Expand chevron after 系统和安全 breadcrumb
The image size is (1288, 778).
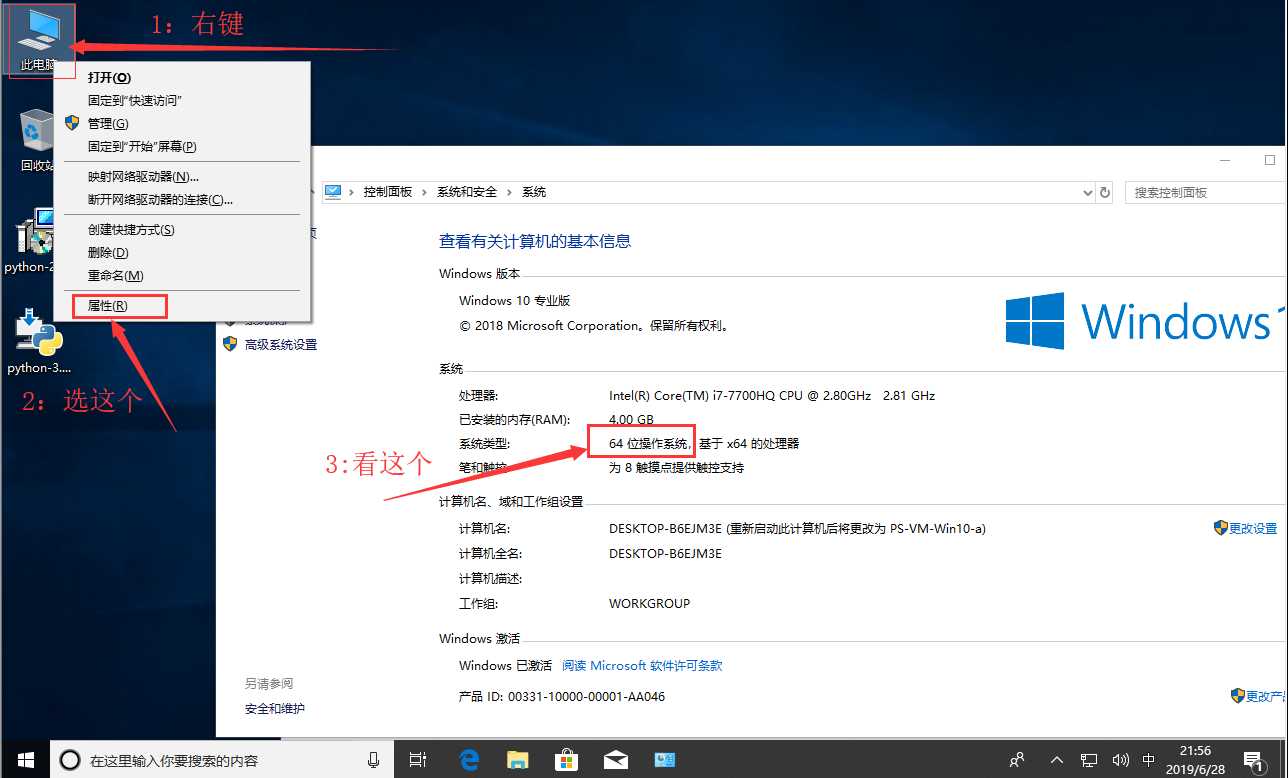coord(509,192)
